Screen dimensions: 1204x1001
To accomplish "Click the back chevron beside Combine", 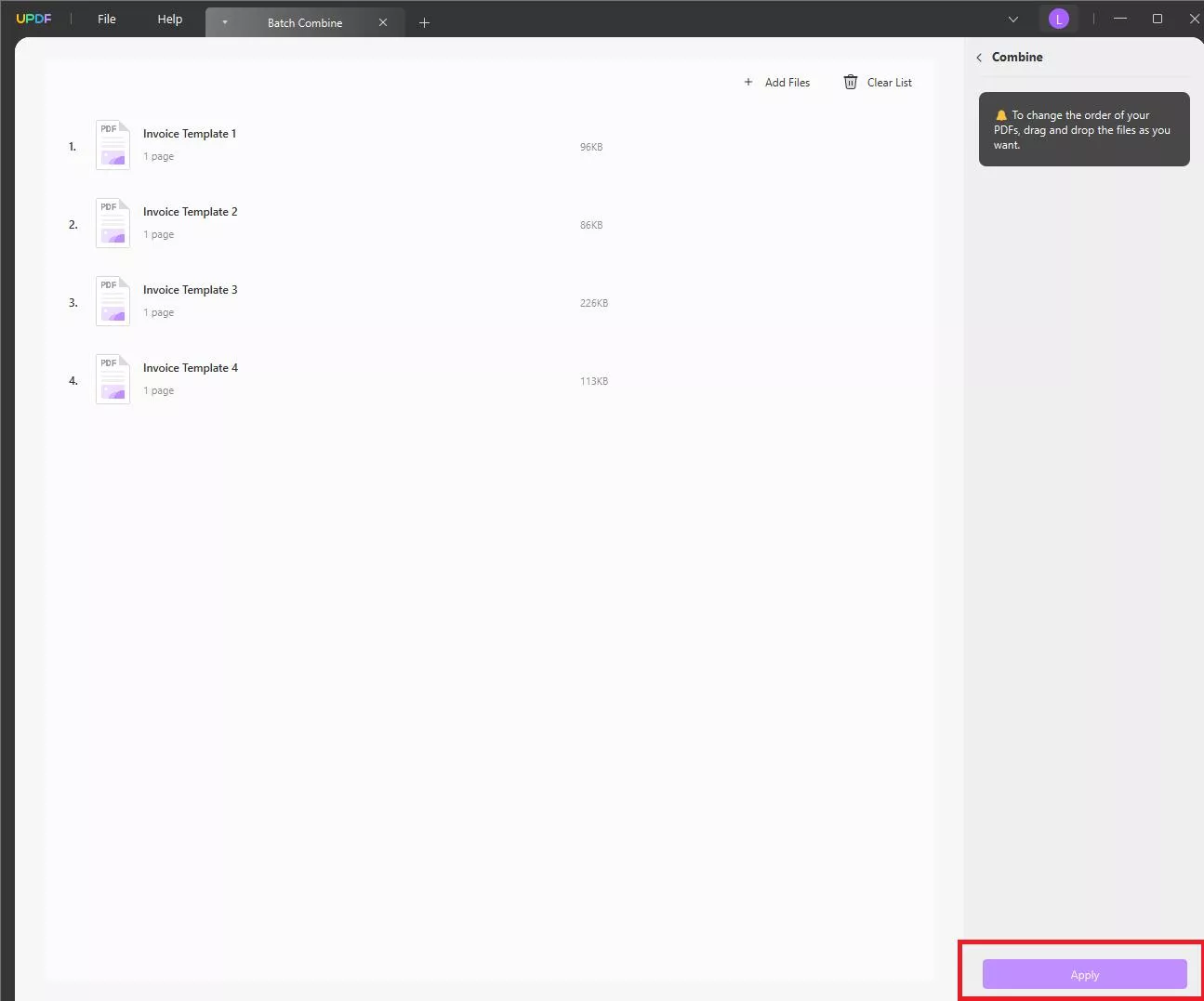I will [978, 57].
